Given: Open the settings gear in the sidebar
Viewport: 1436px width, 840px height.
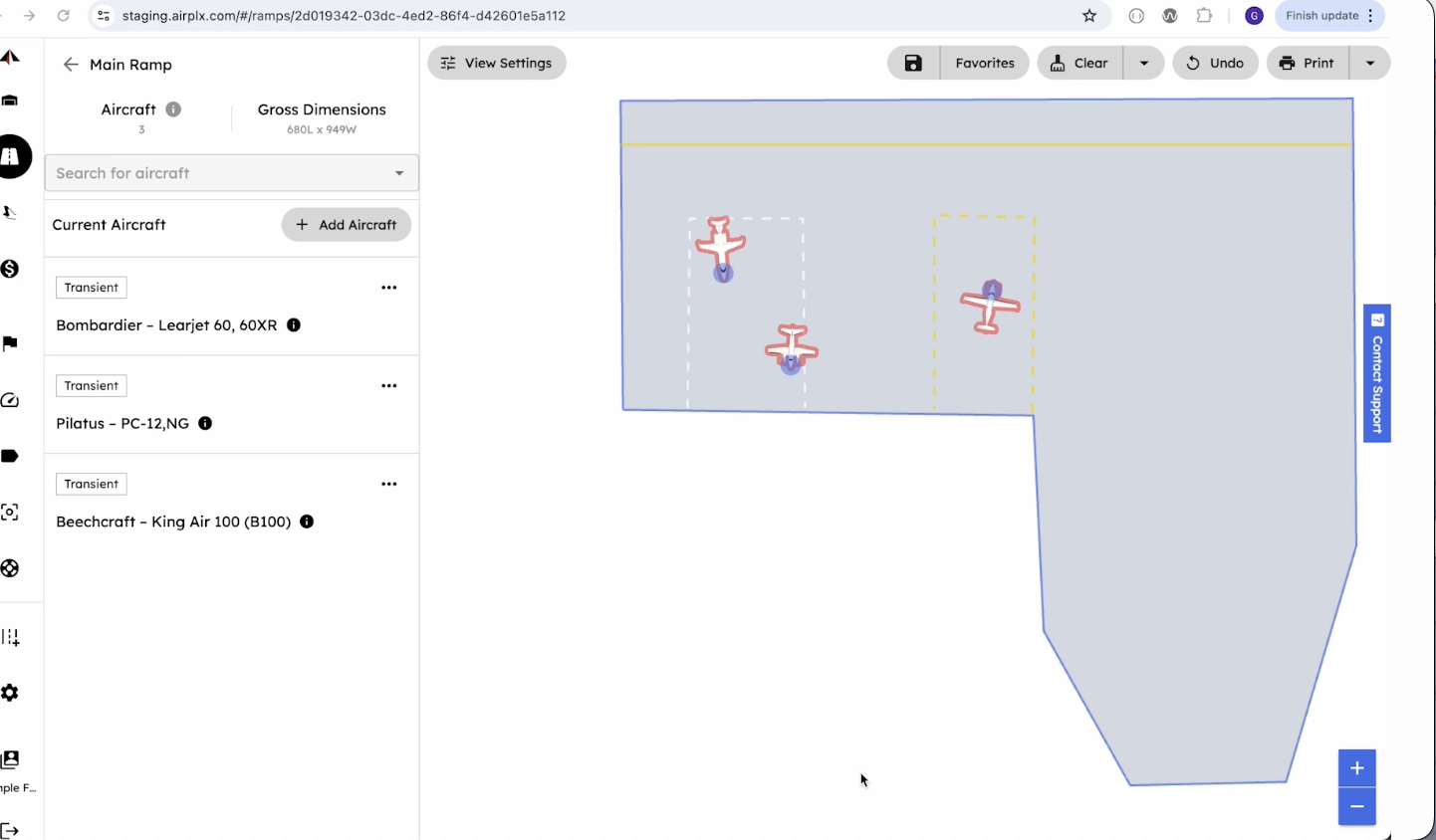Looking at the screenshot, I should click(10, 693).
